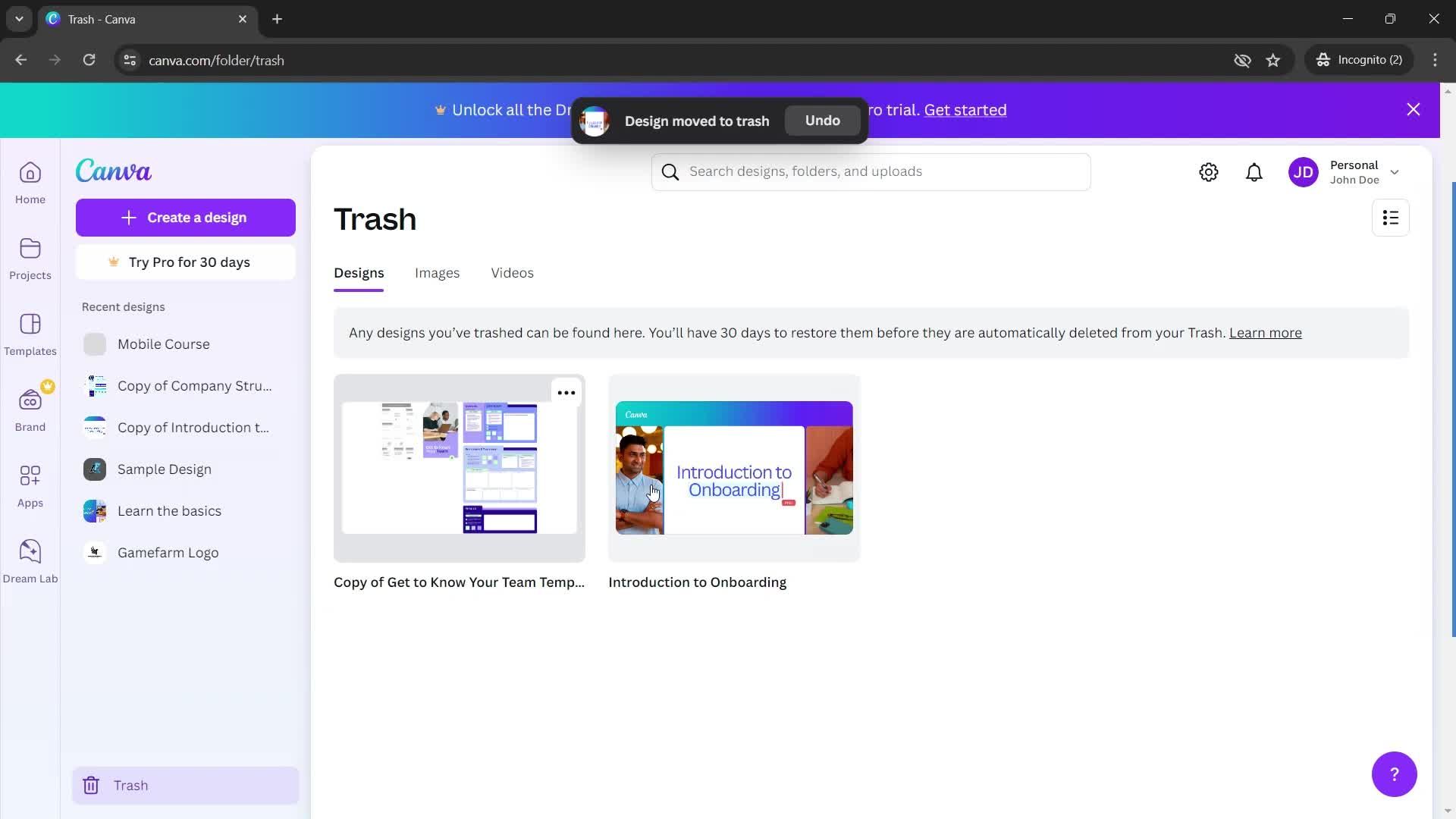Expand the three-dot menu on team template
Screen dimensions: 1456x819
(x=566, y=392)
